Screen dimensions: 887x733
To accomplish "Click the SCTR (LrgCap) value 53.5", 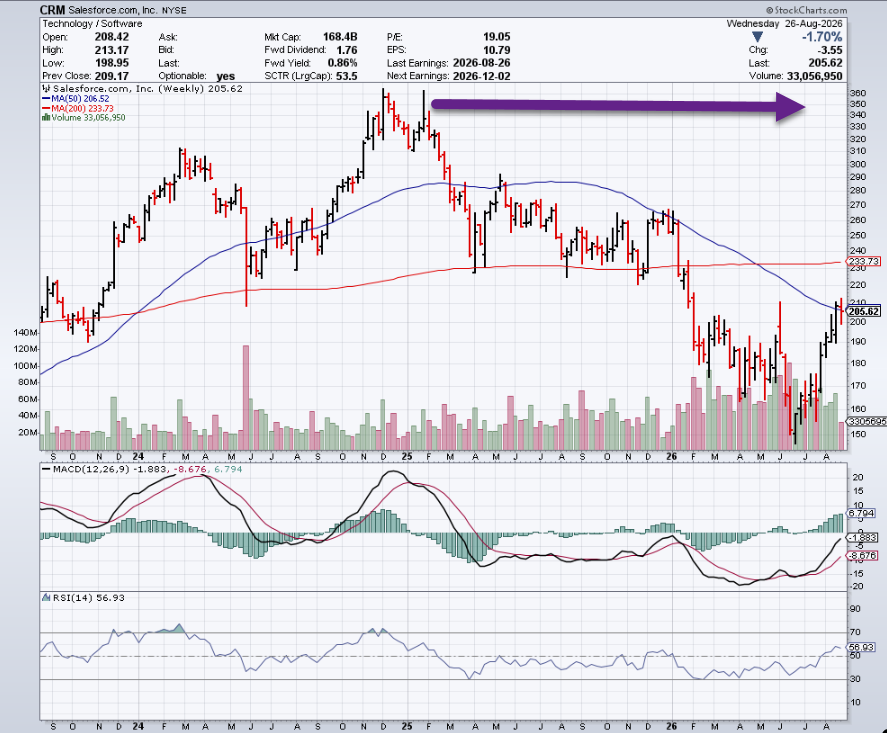I will point(347,76).
